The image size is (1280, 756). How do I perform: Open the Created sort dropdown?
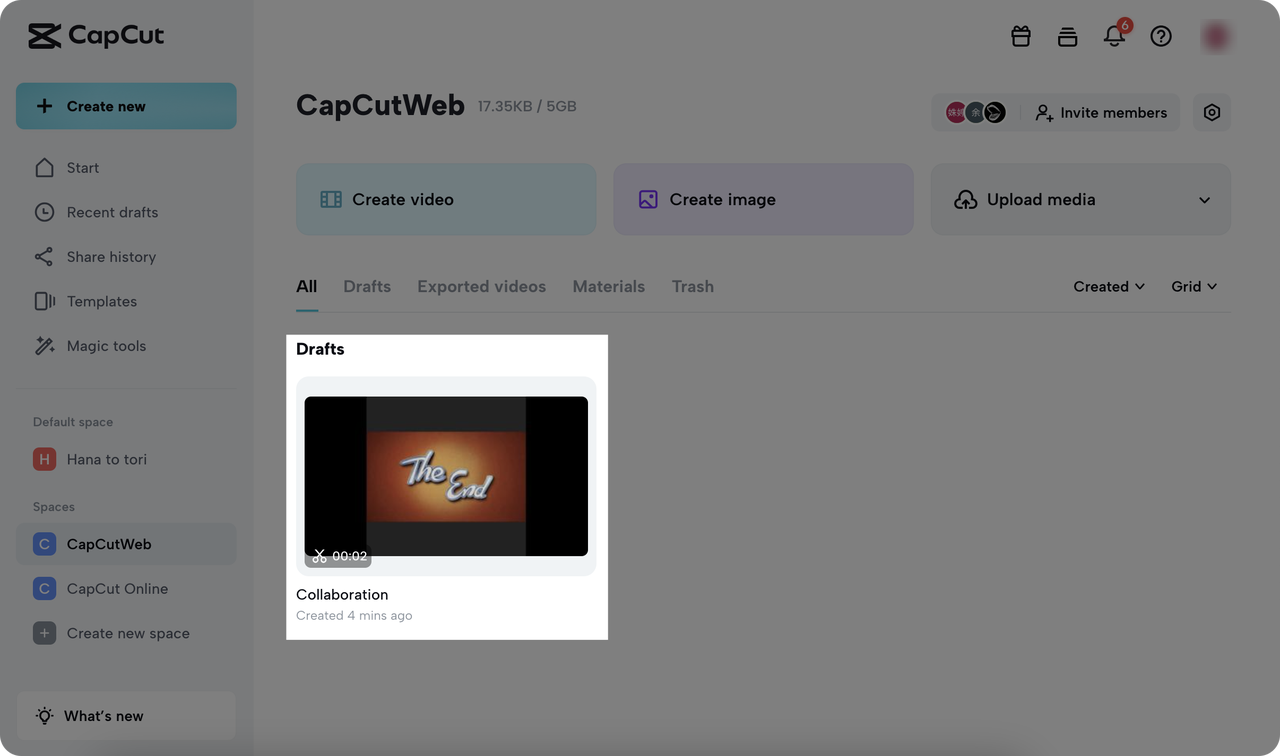pyautogui.click(x=1109, y=286)
